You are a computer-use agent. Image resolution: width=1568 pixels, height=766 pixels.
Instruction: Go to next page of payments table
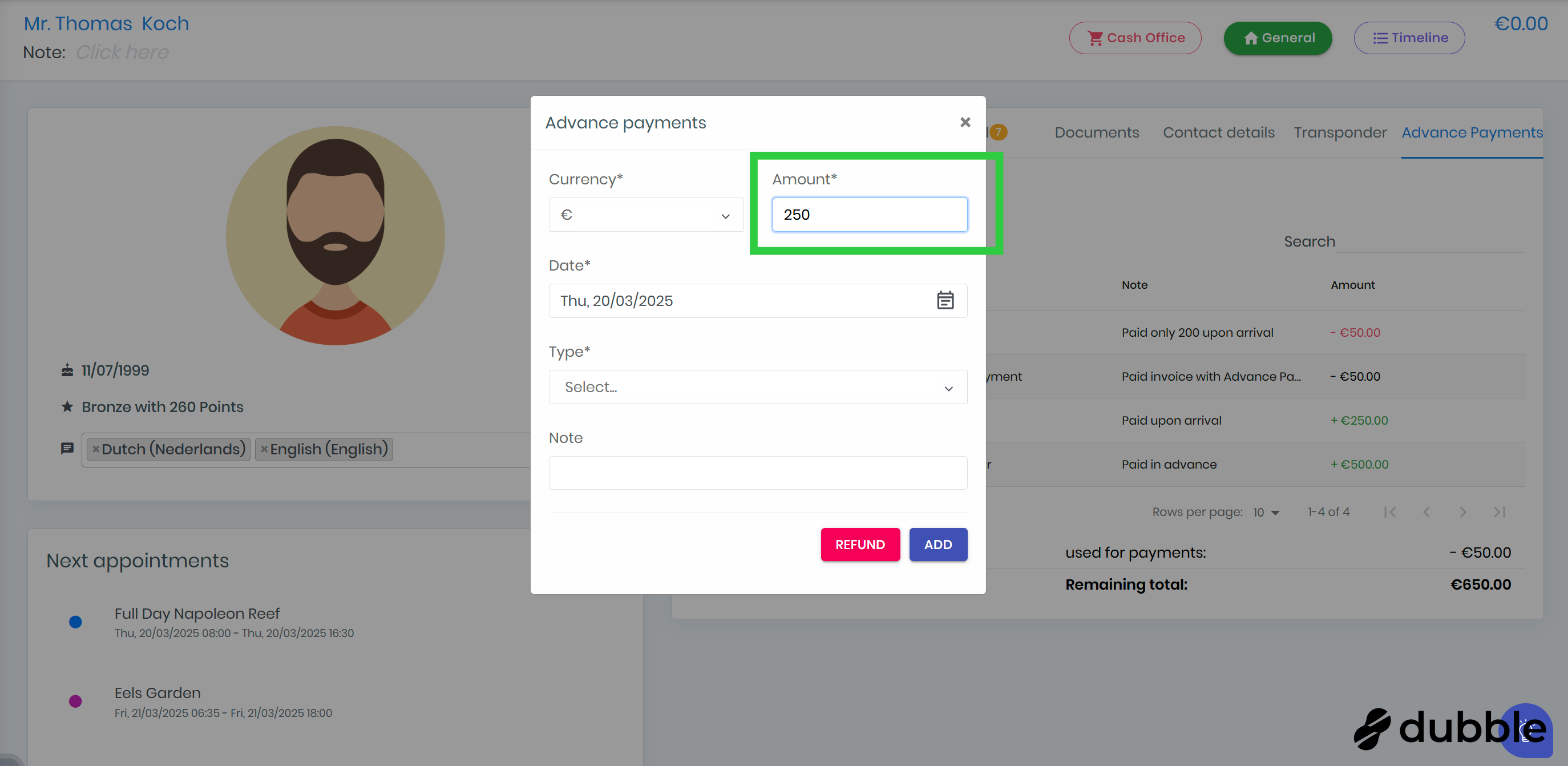click(x=1462, y=512)
